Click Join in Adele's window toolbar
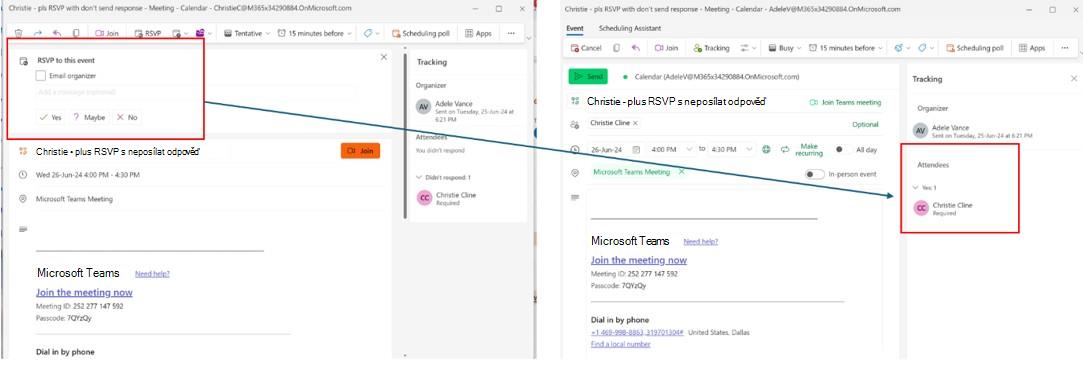 click(x=666, y=48)
